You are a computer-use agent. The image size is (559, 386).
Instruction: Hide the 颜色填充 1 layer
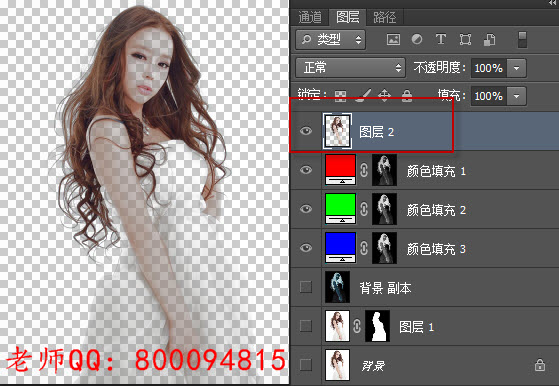tap(306, 170)
